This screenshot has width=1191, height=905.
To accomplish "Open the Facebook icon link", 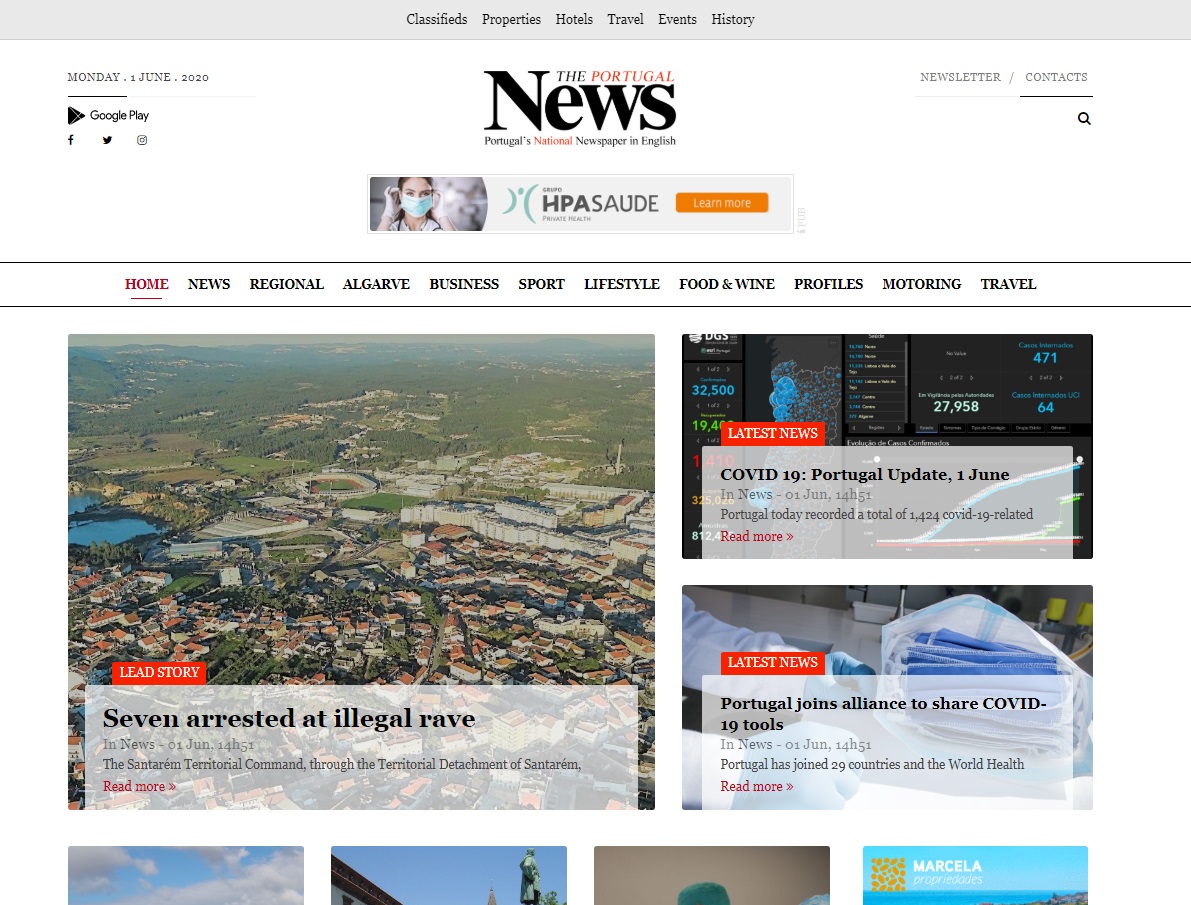I will tap(71, 140).
